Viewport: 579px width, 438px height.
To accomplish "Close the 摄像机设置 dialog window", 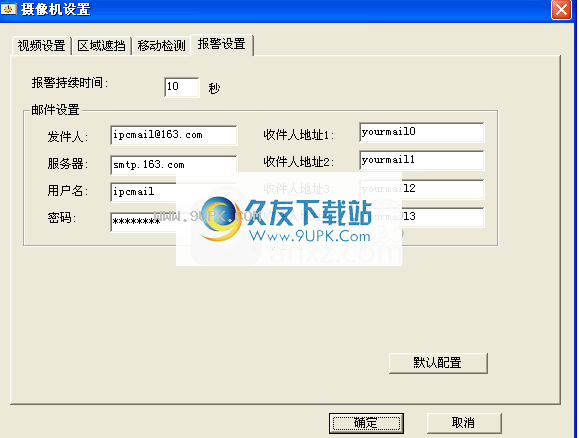I will tap(561, 9).
